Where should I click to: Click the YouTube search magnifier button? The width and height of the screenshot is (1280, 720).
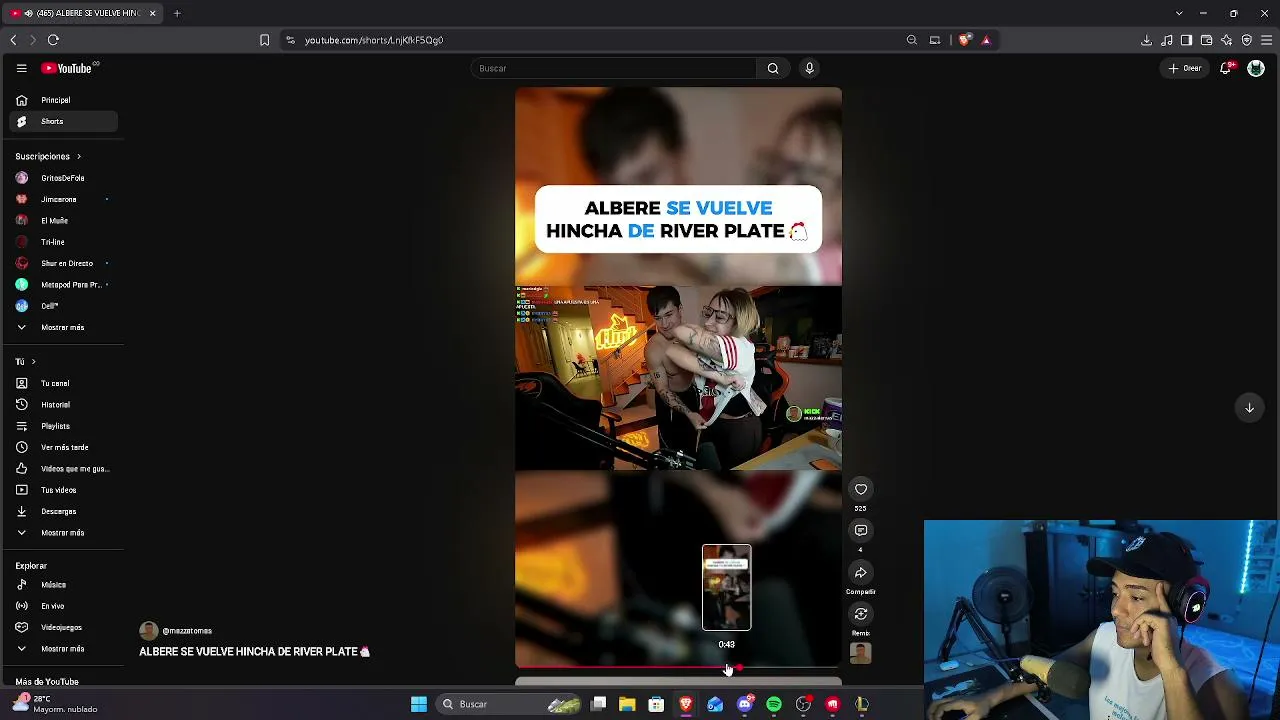point(773,68)
